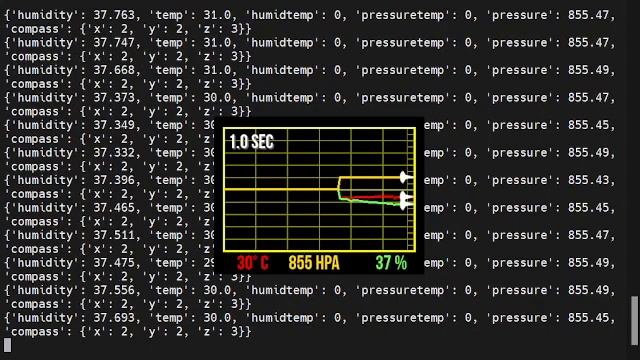Image resolution: width=640 pixels, height=360 pixels.
Task: Click temp 30.0 in the 37.693 row
Action: (217, 318)
